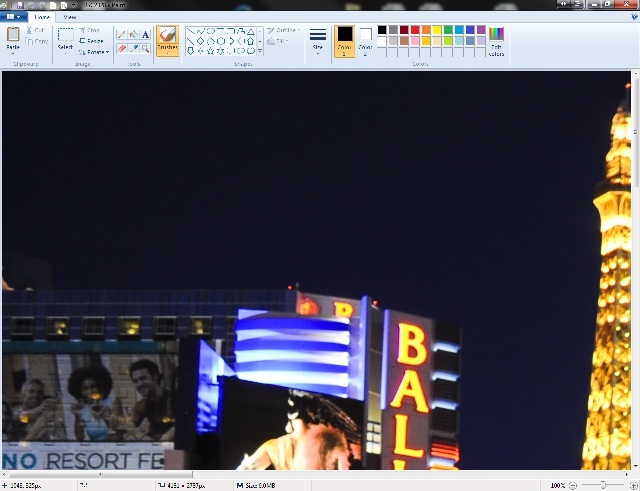Select the Magnifier tool
The image size is (640, 491).
tap(145, 49)
